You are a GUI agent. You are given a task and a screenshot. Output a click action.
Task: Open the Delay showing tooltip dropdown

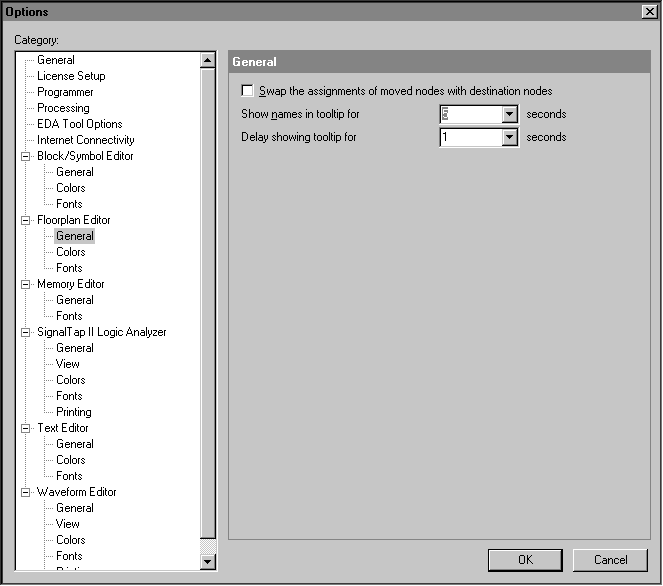(509, 137)
